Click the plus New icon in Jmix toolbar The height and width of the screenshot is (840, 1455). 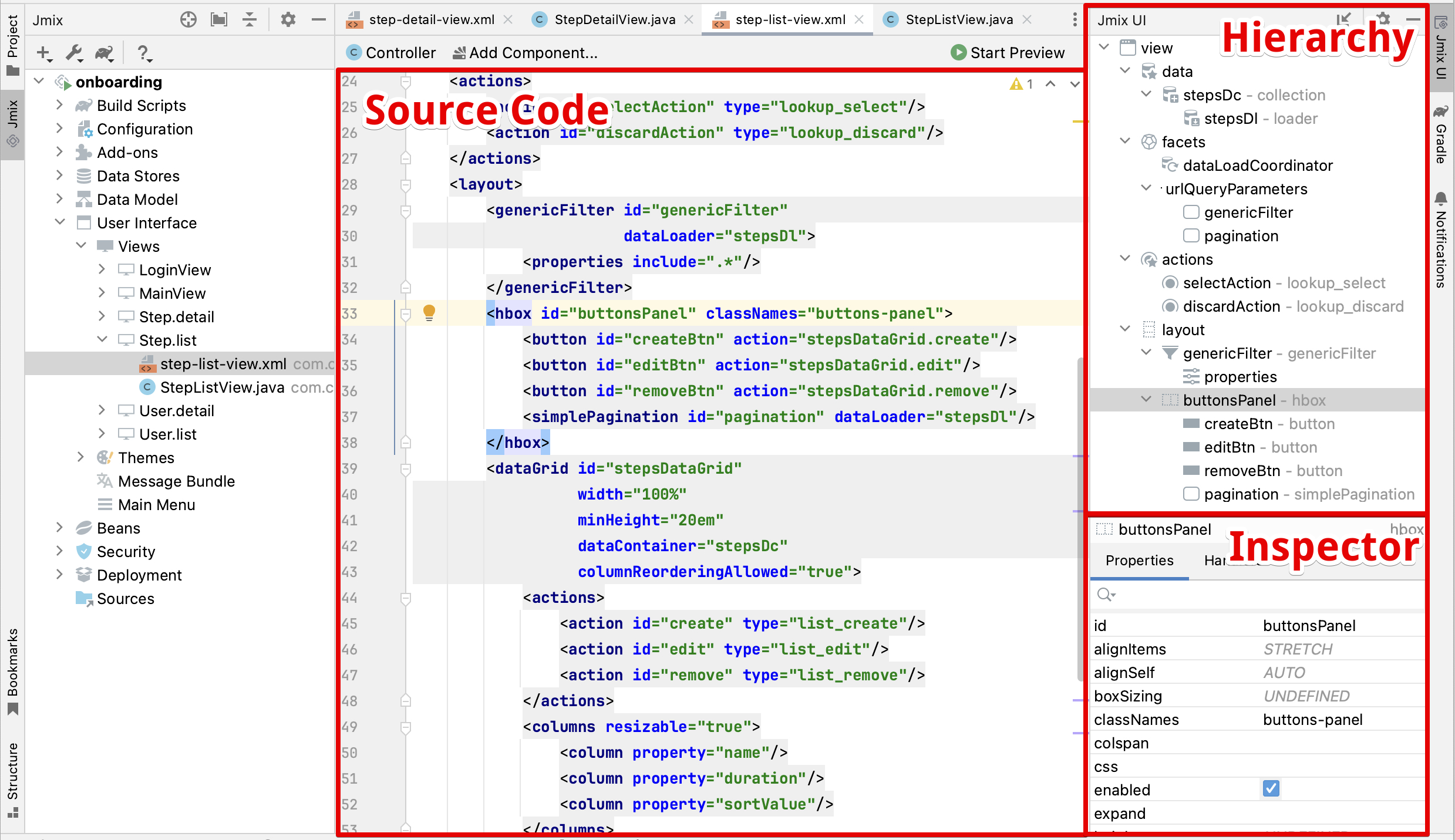tap(44, 53)
